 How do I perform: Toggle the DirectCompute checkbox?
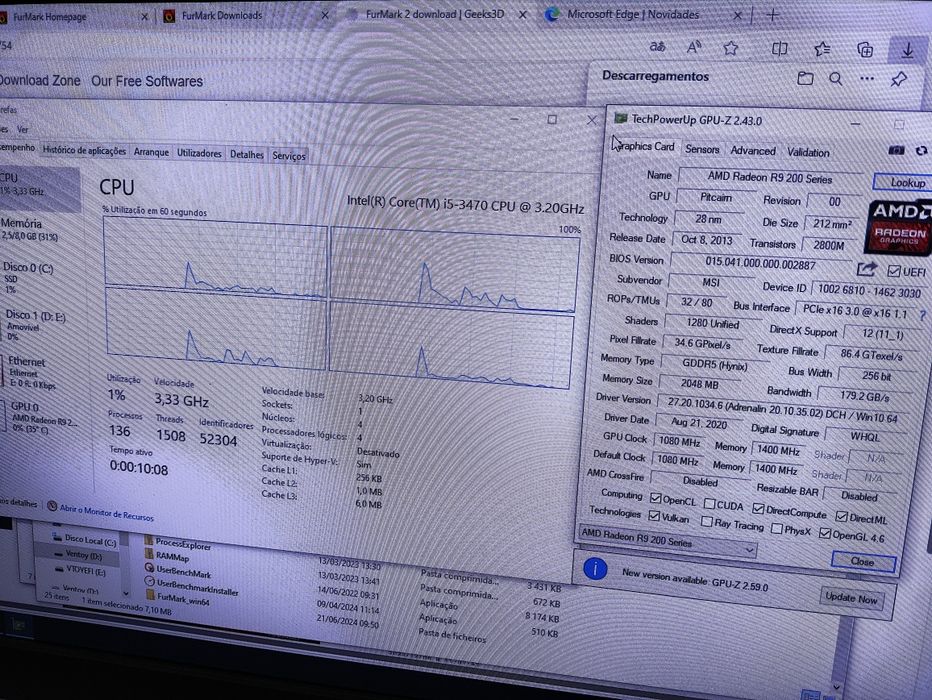[x=758, y=508]
